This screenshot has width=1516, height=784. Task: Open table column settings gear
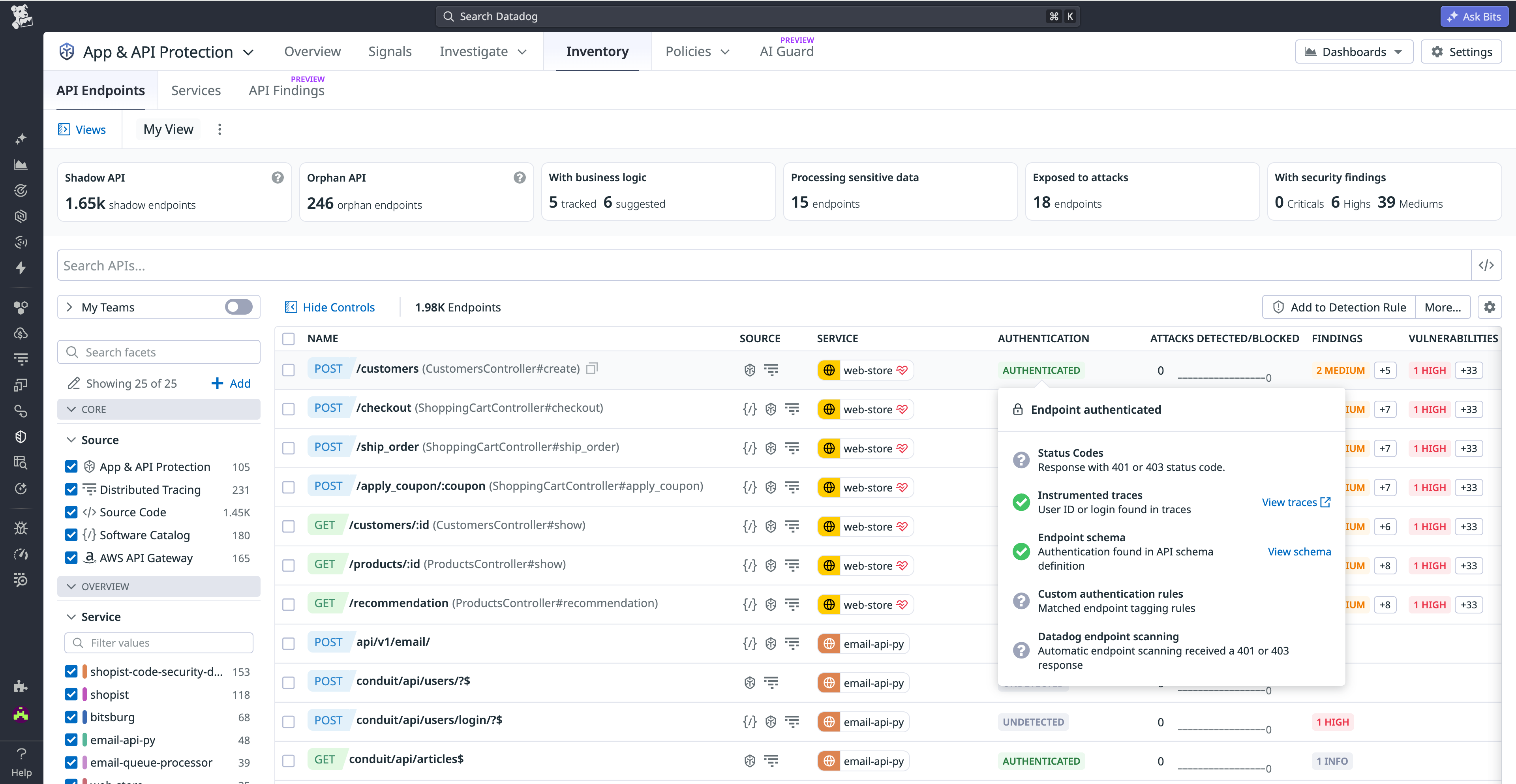tap(1490, 307)
